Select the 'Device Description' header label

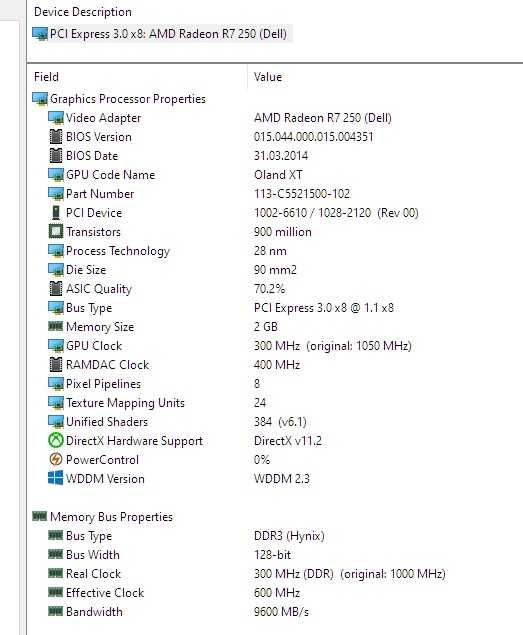click(83, 12)
